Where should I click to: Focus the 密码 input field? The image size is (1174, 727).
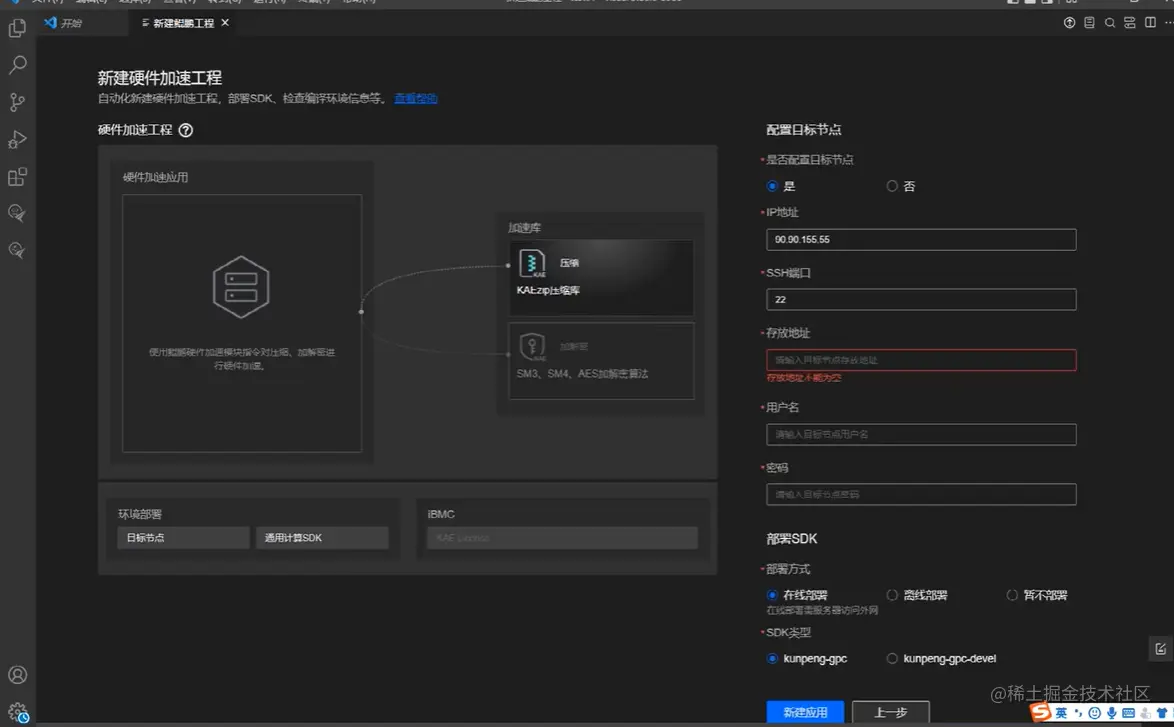[x=921, y=494]
